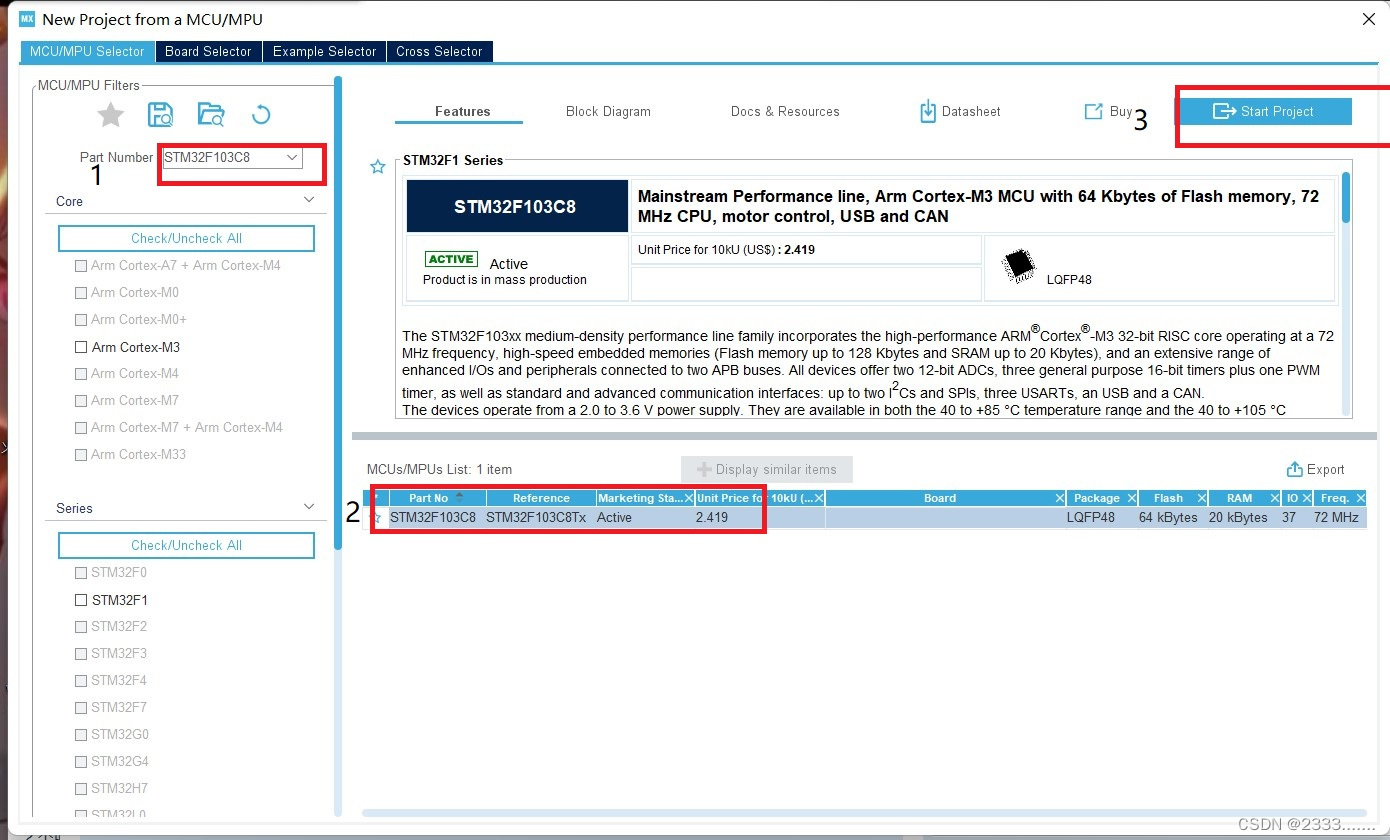
Task: Click the STM32CubeMX window logo icon
Action: (x=27, y=19)
